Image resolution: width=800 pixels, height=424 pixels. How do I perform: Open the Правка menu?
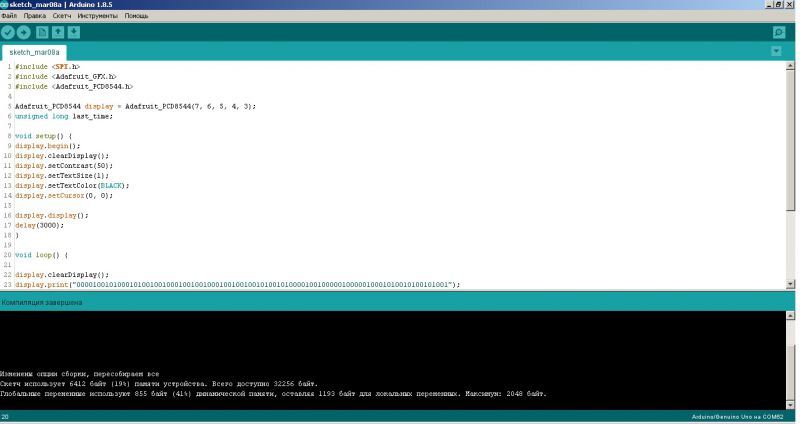click(x=35, y=16)
